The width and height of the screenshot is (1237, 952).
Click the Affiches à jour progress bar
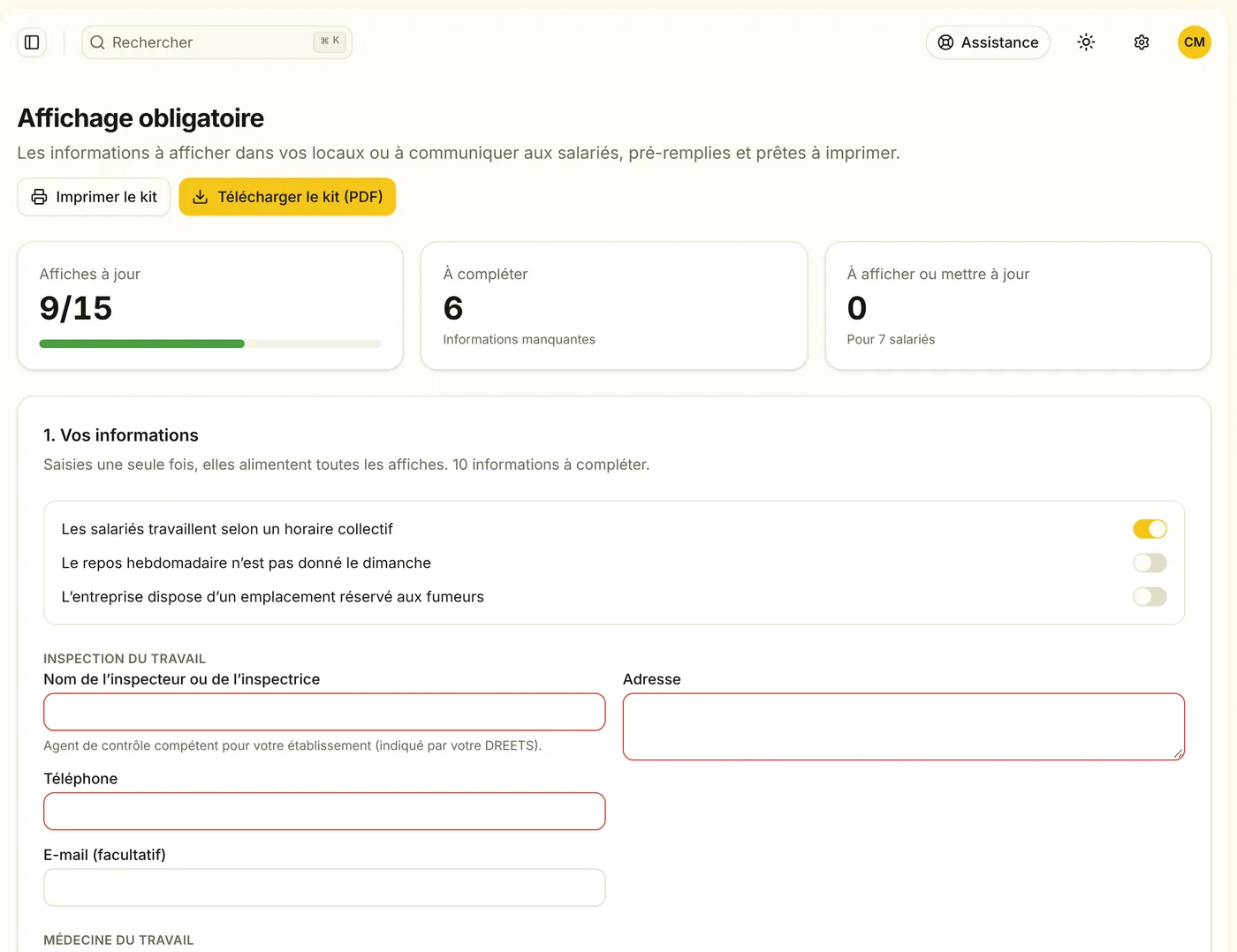[x=210, y=344]
